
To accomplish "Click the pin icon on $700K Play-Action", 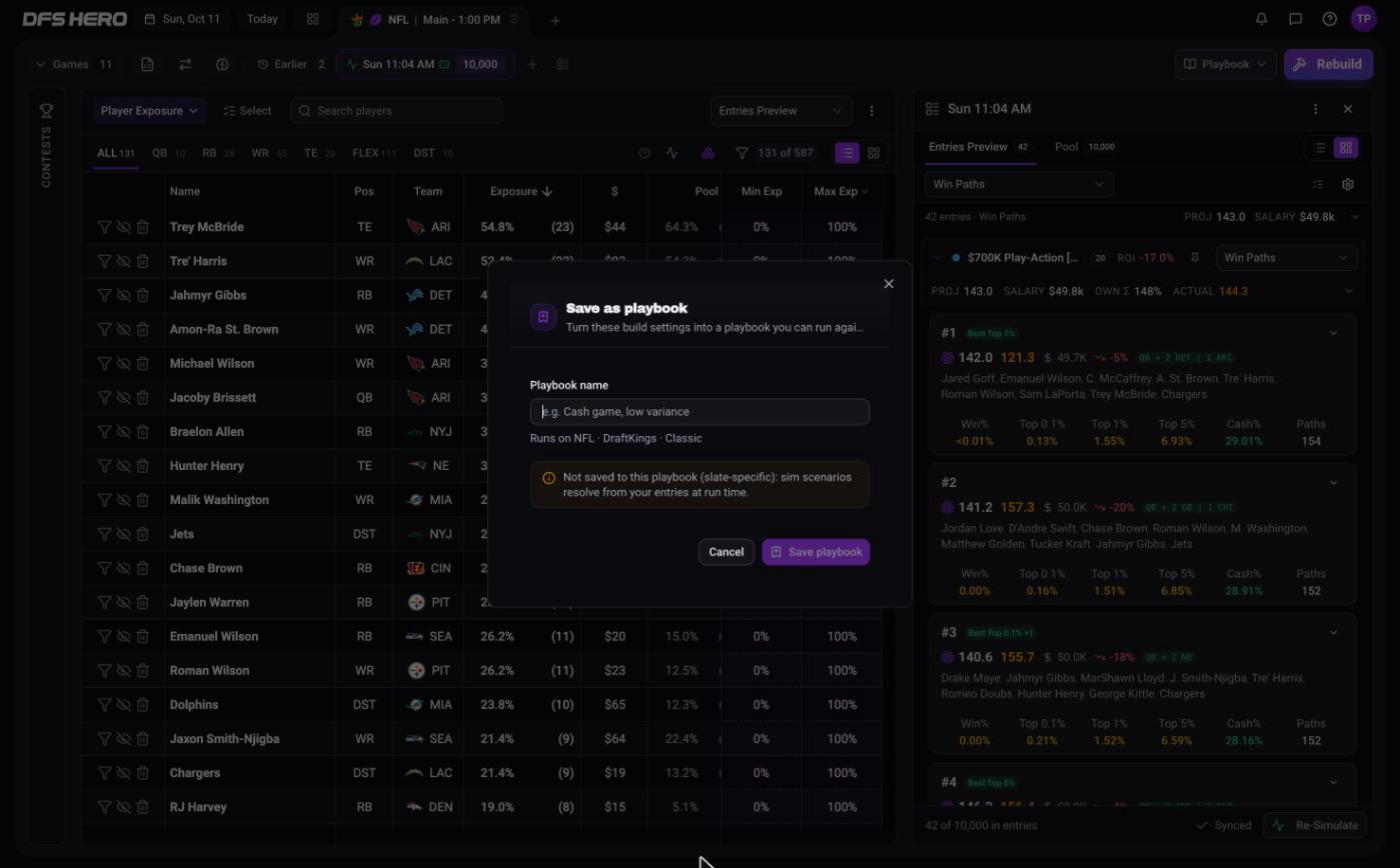I will point(1195,258).
